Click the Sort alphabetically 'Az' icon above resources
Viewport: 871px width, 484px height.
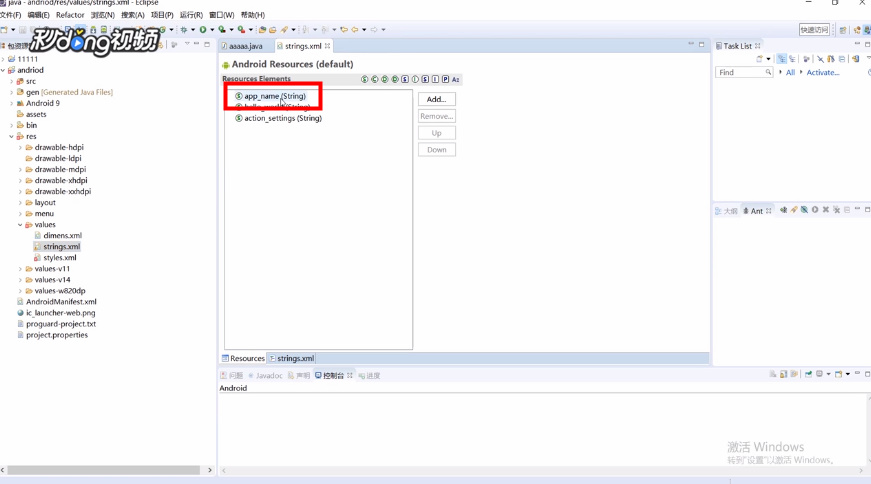[455, 79]
